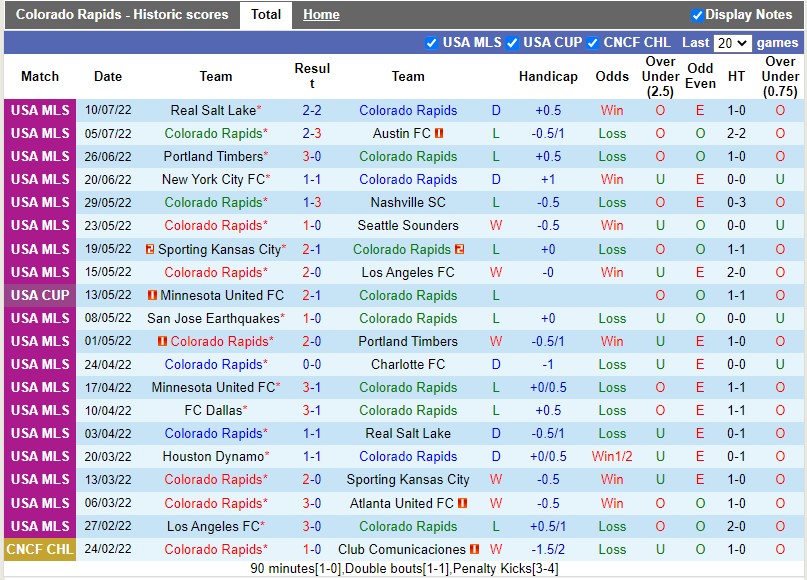
Task: Open the 2-2 result on 10/07/22
Action: [312, 110]
